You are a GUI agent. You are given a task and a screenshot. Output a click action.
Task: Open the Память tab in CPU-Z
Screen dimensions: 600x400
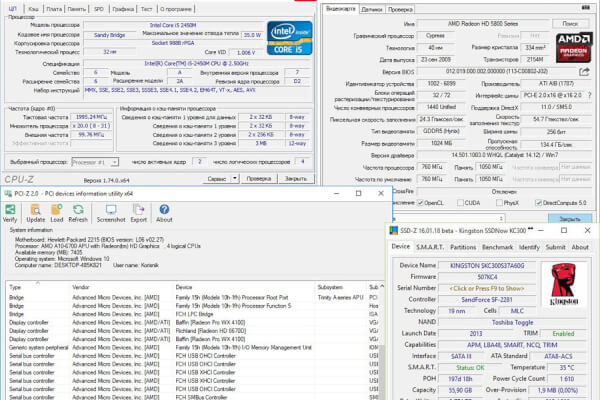[x=77, y=9]
